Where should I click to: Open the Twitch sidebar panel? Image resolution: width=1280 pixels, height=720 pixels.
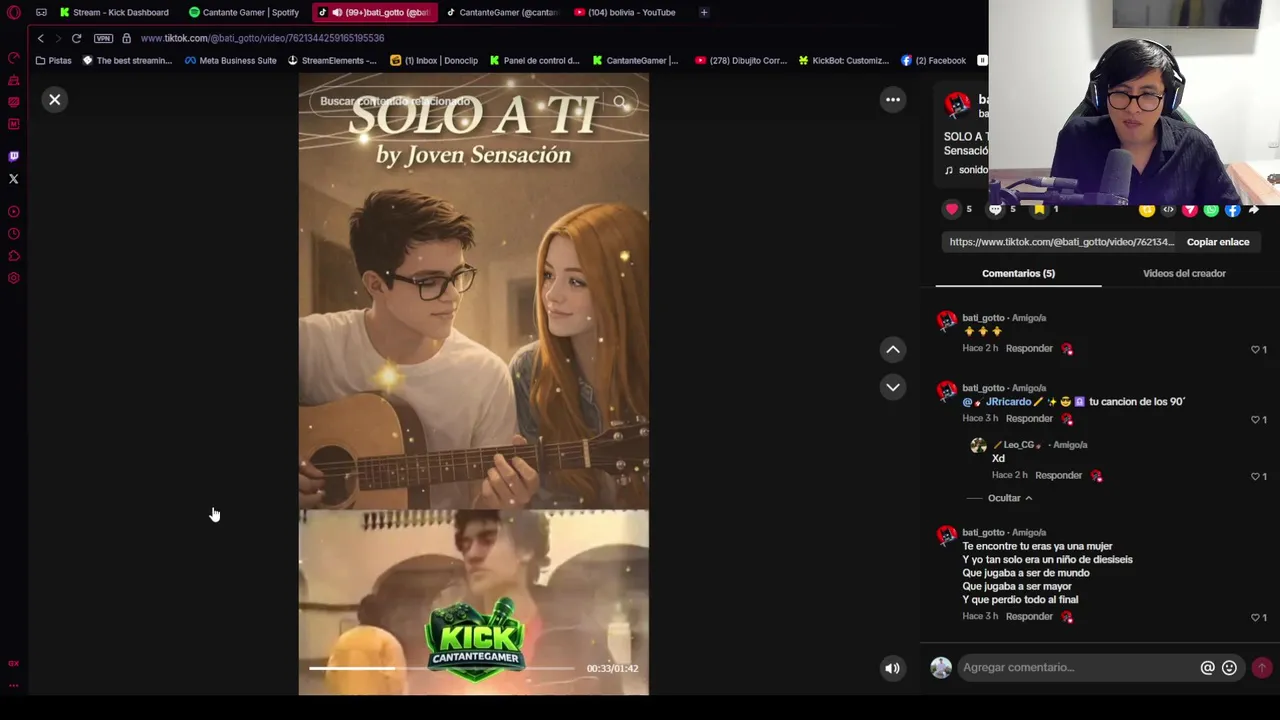(14, 156)
